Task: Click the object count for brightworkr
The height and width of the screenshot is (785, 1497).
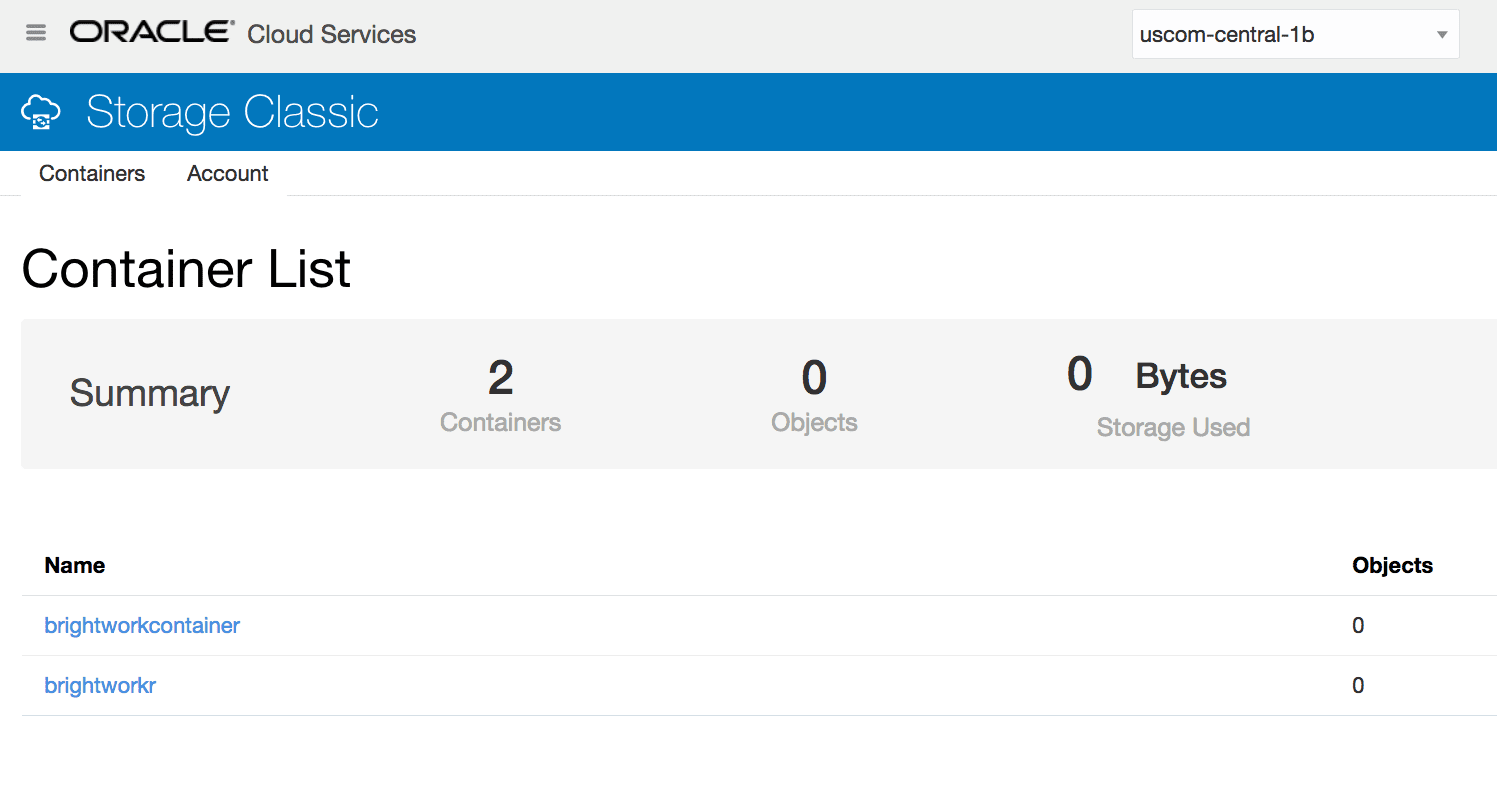Action: 1358,686
